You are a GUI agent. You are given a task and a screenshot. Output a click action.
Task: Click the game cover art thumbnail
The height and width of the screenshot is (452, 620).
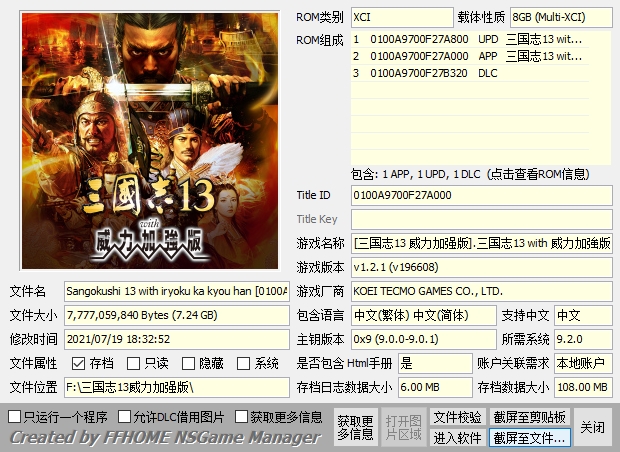coord(150,141)
